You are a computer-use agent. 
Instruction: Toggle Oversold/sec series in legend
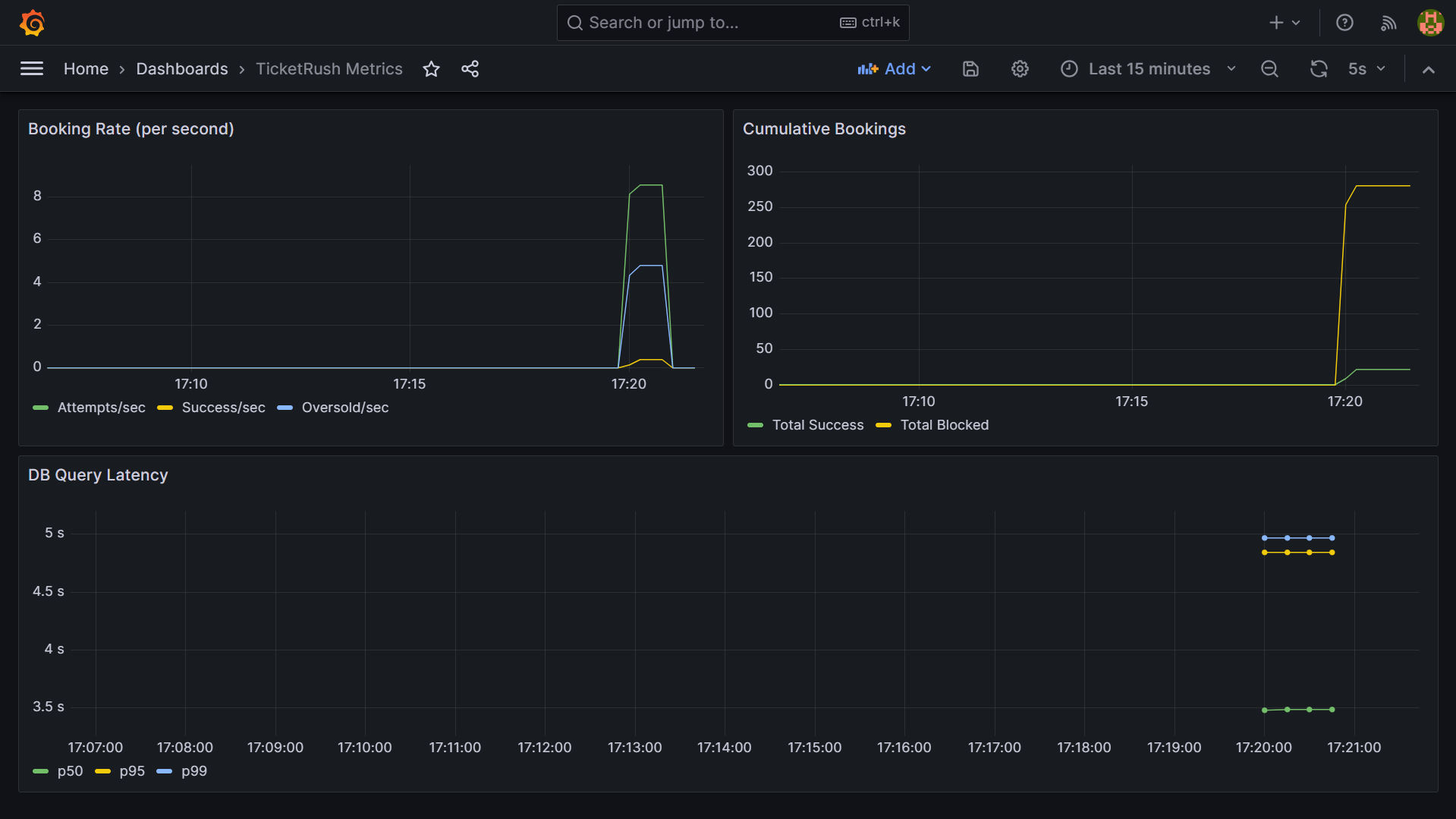tap(345, 408)
